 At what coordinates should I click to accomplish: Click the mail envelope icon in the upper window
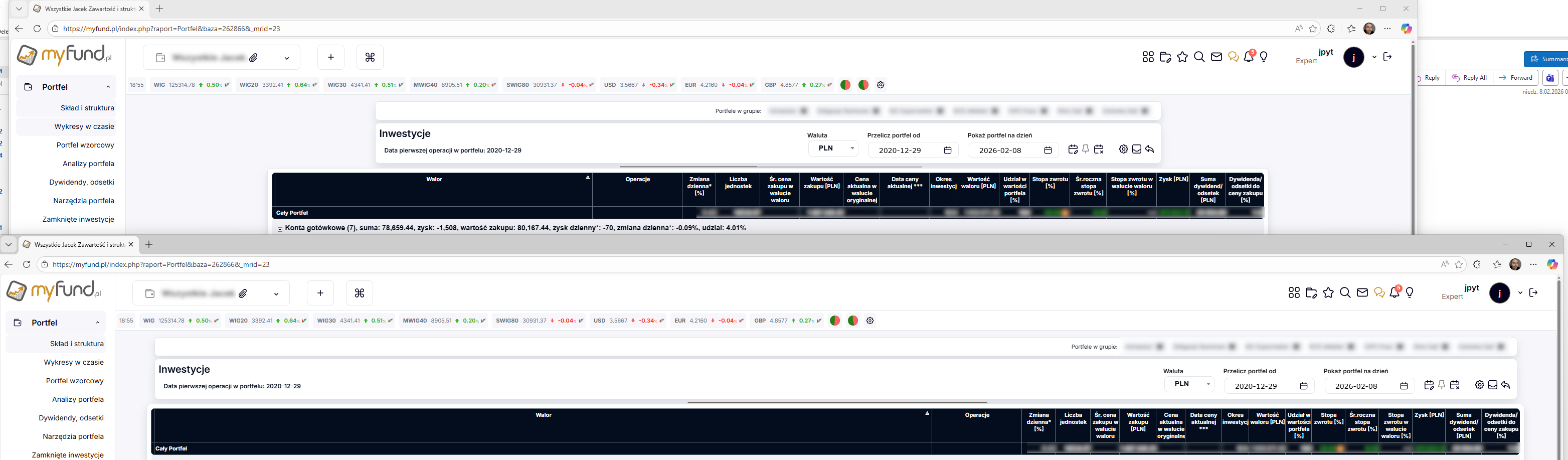[1216, 57]
